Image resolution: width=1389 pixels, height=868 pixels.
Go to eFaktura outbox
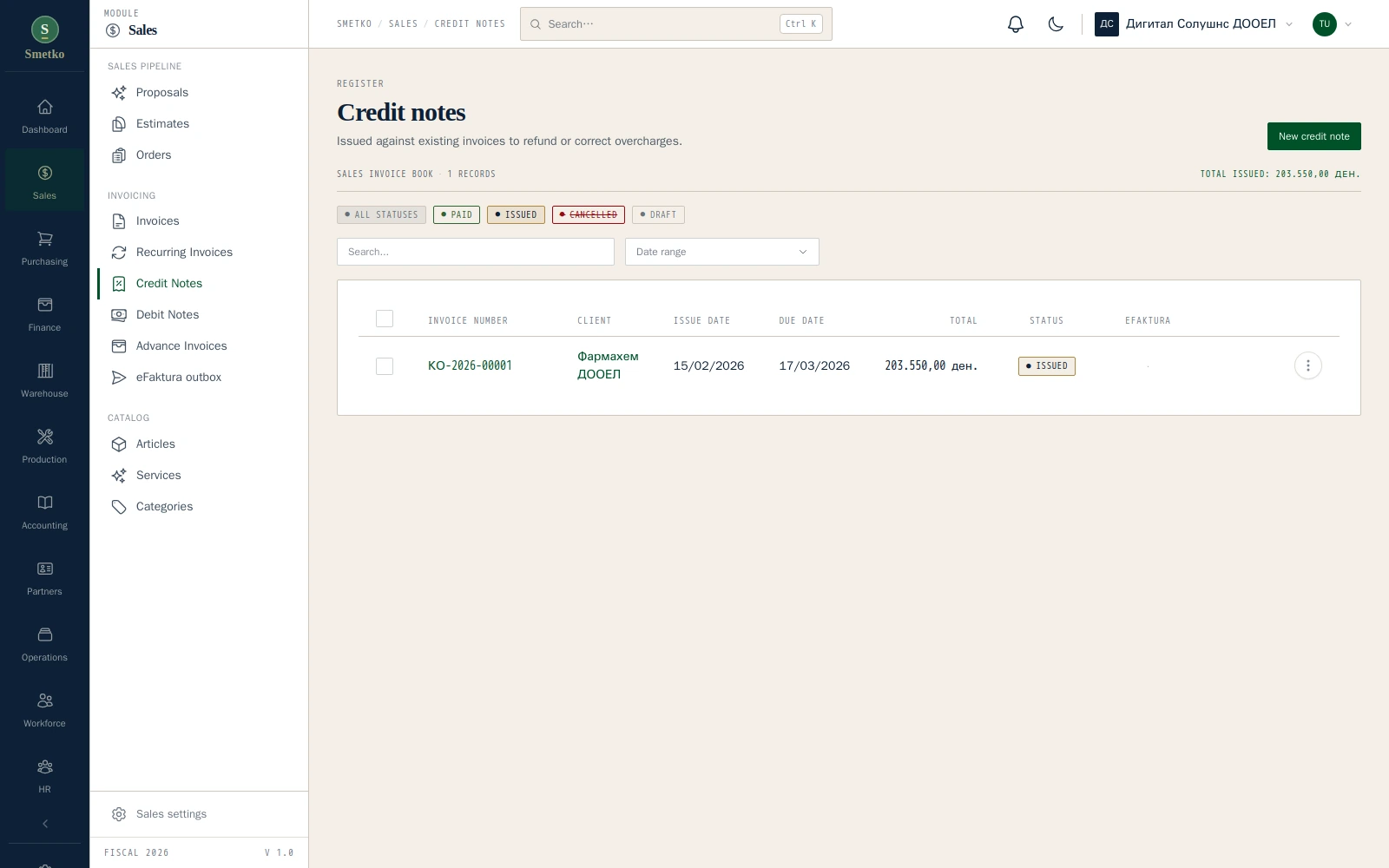tap(178, 377)
